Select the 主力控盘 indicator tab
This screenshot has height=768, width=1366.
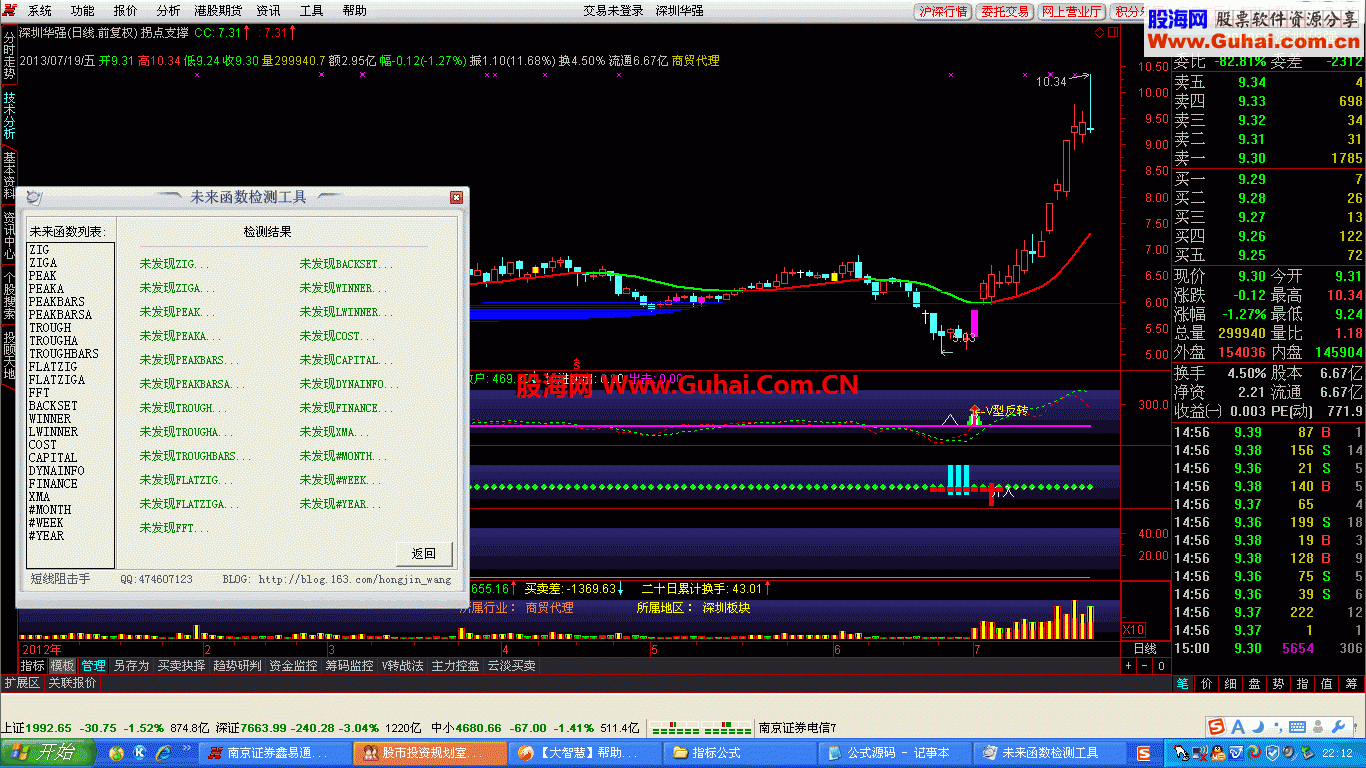click(x=455, y=665)
